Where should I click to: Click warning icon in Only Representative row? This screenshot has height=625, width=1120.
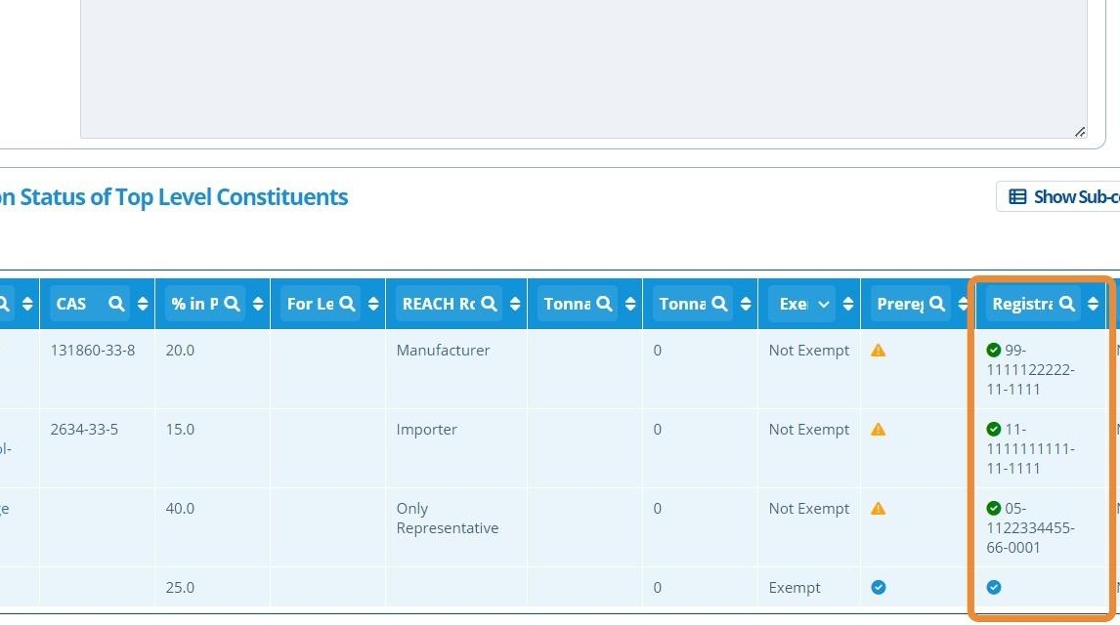[x=878, y=509]
